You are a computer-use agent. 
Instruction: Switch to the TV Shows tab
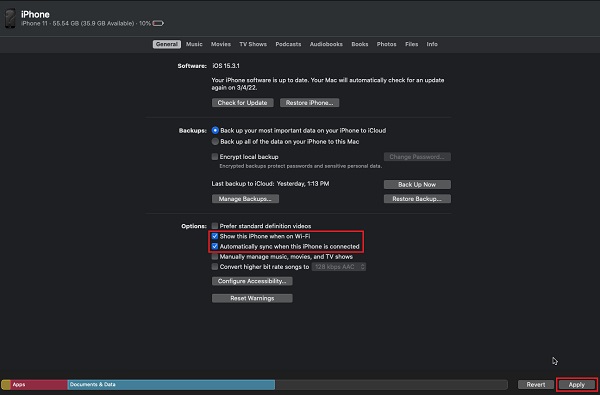point(253,44)
